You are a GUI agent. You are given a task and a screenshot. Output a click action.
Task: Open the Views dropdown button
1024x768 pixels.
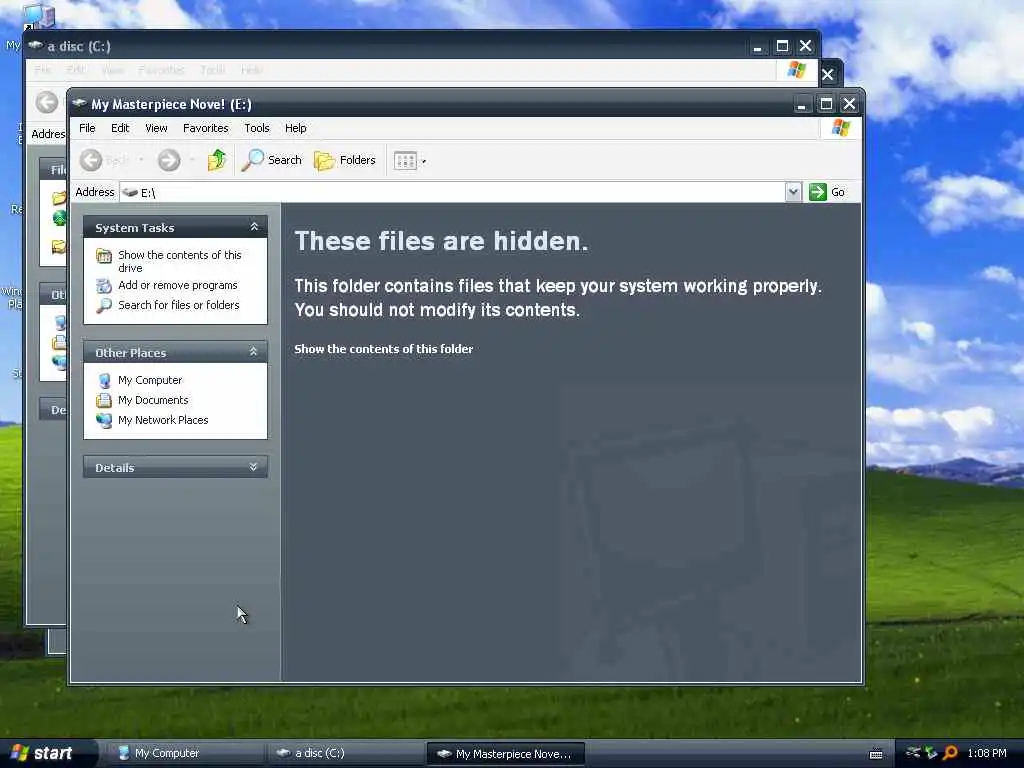[409, 161]
